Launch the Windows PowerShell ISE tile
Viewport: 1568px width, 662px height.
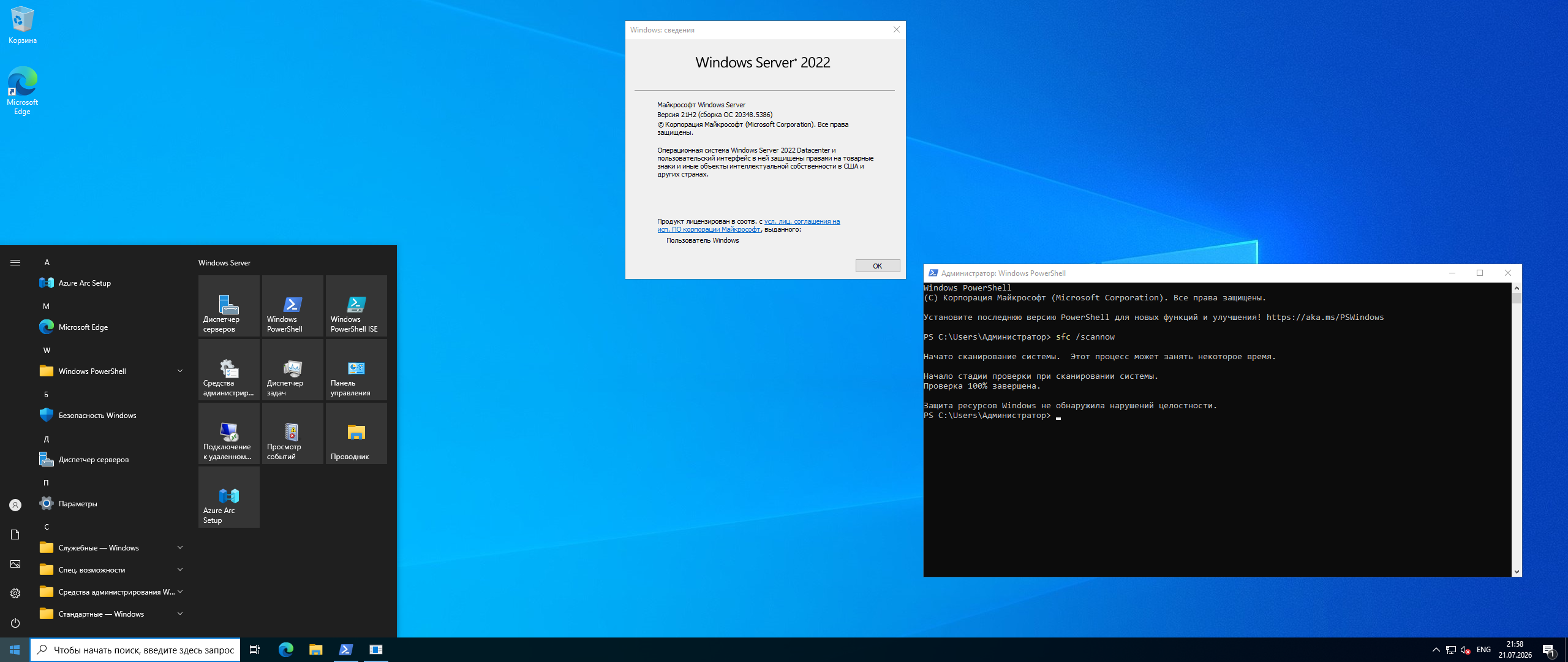point(356,306)
